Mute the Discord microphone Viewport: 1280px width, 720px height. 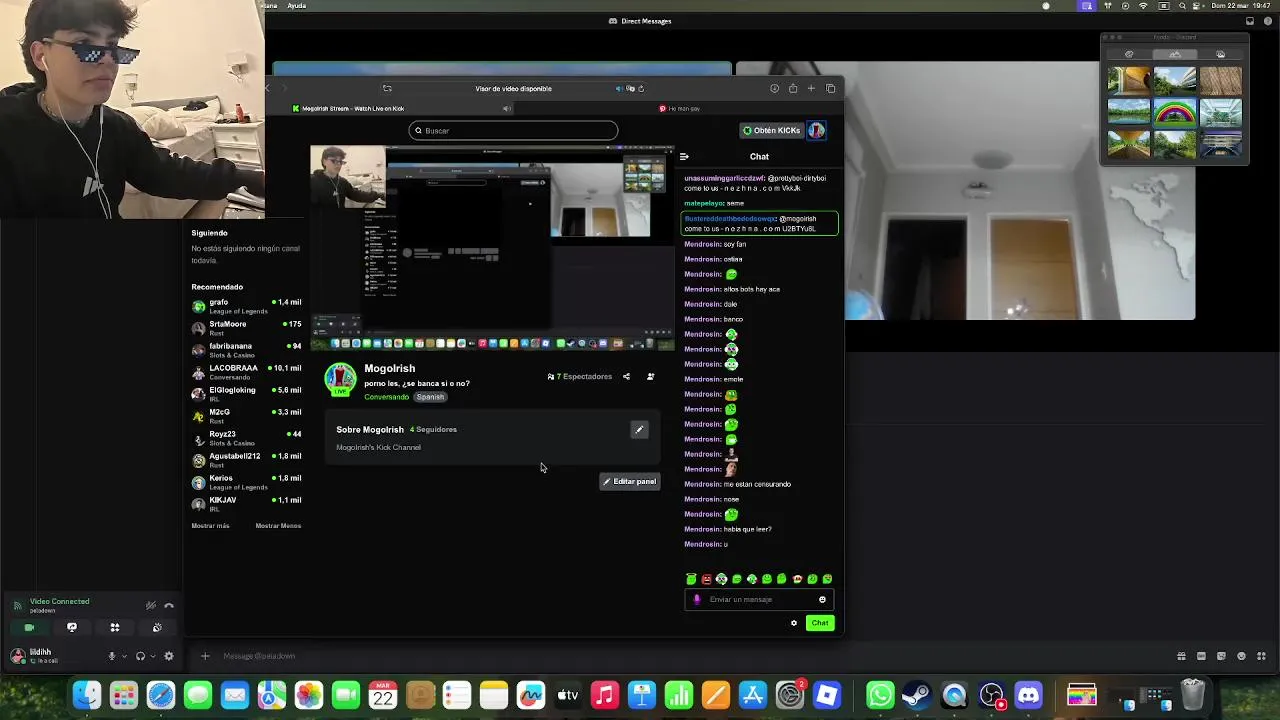(112, 656)
